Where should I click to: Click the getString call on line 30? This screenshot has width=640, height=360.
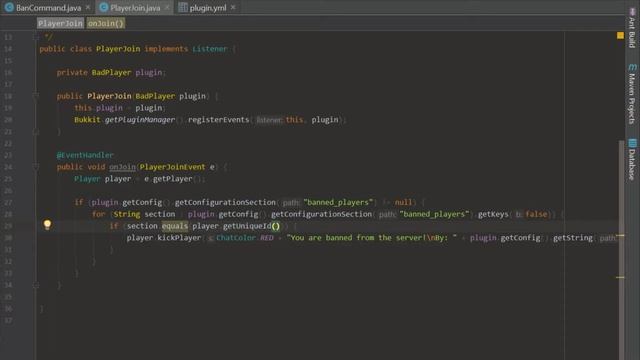573,238
